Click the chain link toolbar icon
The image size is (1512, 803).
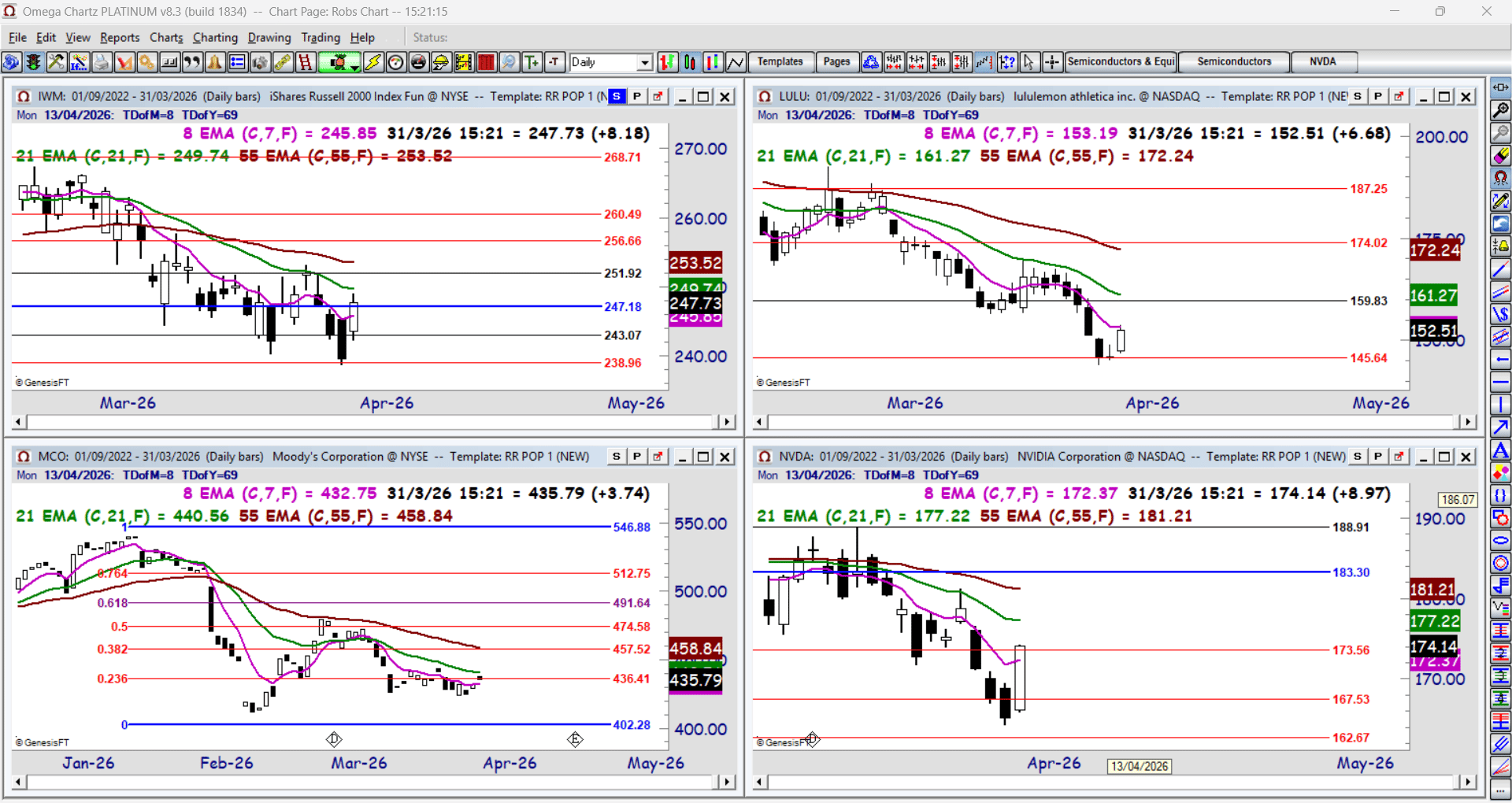pos(283,62)
